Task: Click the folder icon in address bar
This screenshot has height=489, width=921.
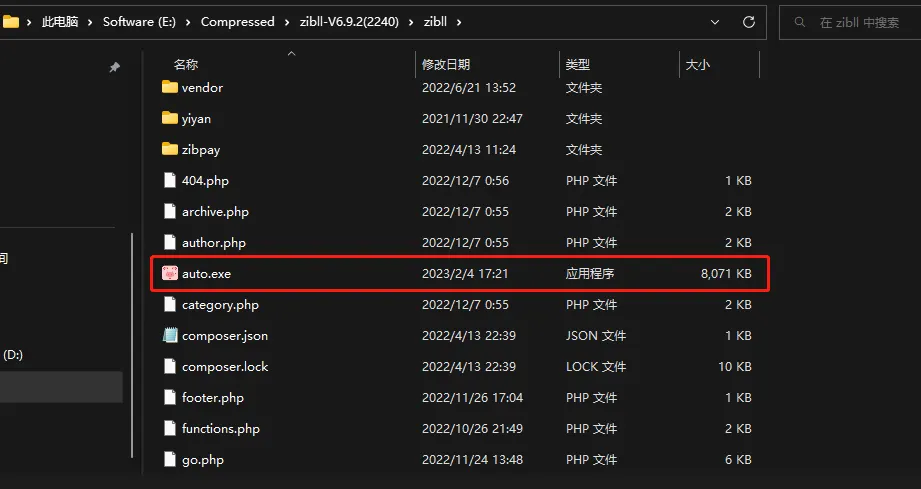Action: click(11, 22)
